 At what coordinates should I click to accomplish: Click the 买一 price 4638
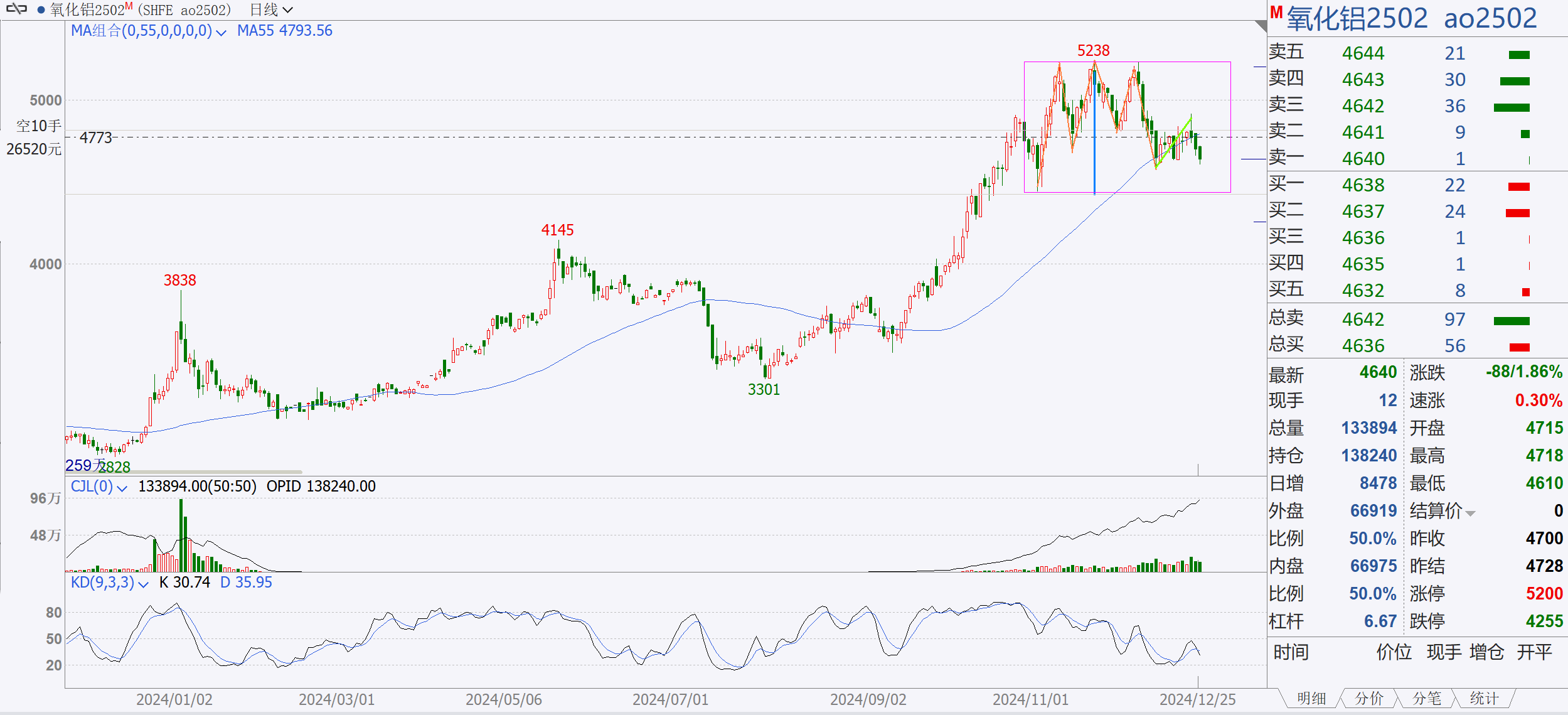tap(1363, 185)
